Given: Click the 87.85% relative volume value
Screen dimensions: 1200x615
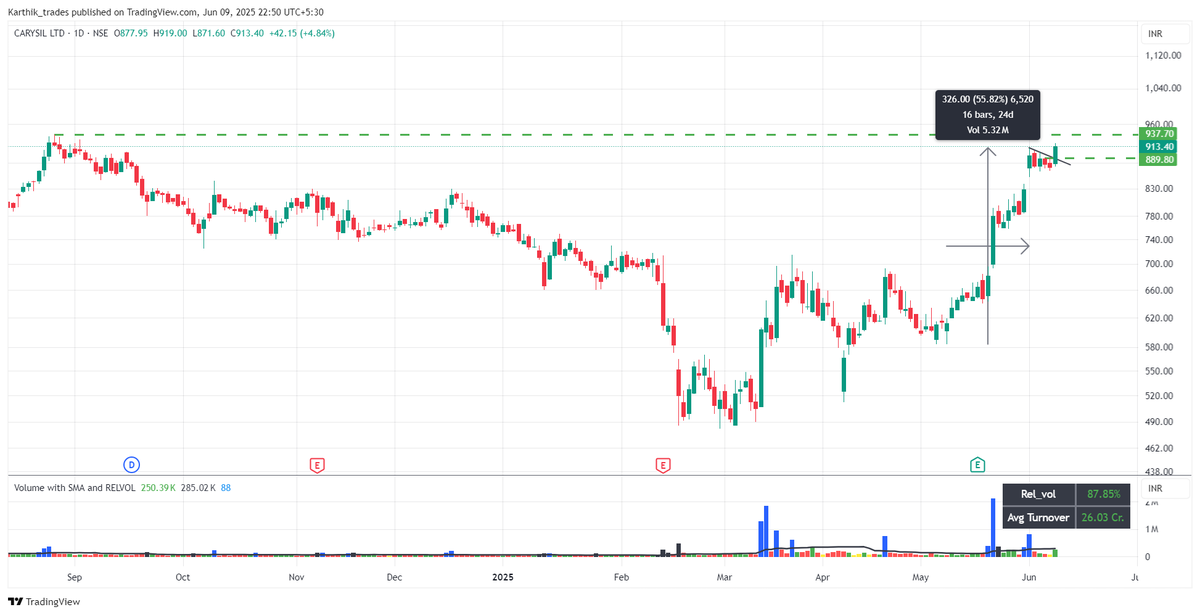Looking at the screenshot, I should (1103, 494).
